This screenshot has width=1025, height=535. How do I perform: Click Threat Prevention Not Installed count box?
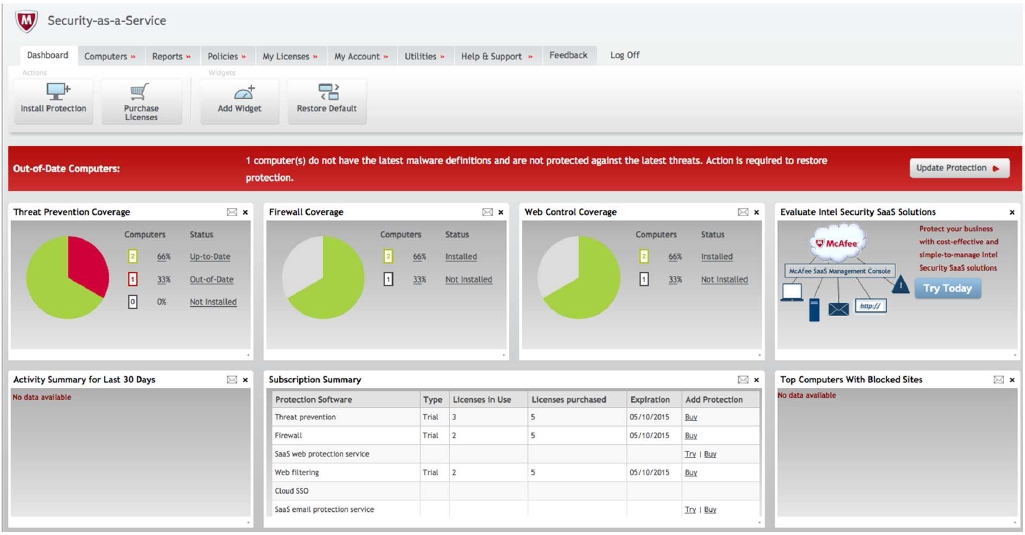click(133, 302)
